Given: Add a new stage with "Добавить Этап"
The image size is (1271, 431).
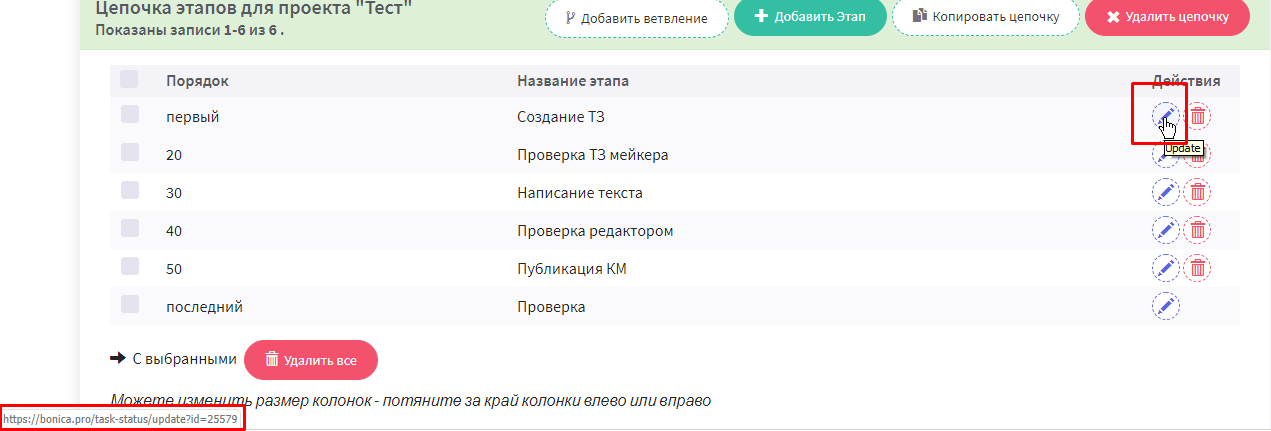Looking at the screenshot, I should (809, 17).
